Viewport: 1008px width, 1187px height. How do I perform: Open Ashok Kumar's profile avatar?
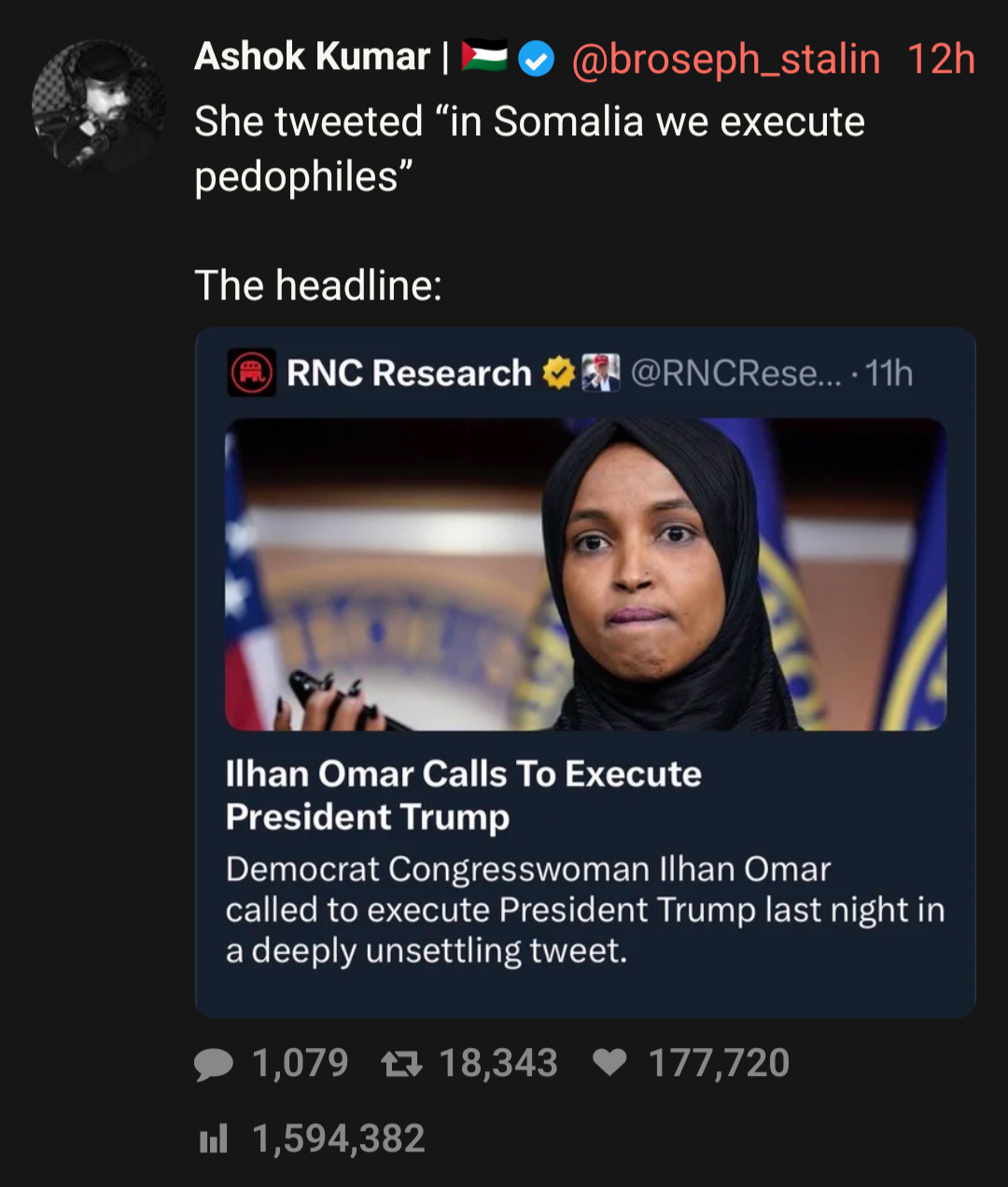click(x=98, y=105)
